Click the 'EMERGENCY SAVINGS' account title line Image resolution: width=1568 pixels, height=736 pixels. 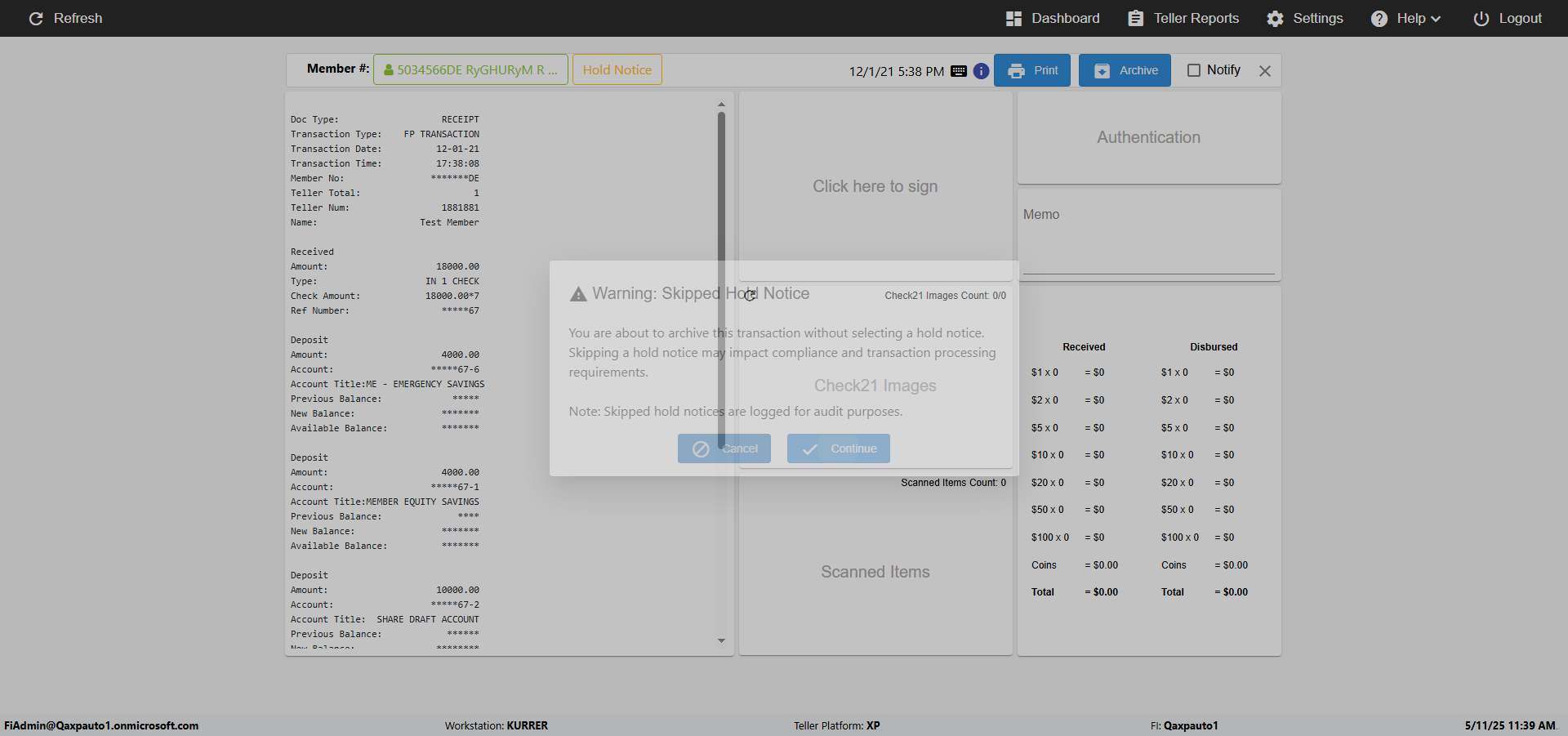point(387,384)
